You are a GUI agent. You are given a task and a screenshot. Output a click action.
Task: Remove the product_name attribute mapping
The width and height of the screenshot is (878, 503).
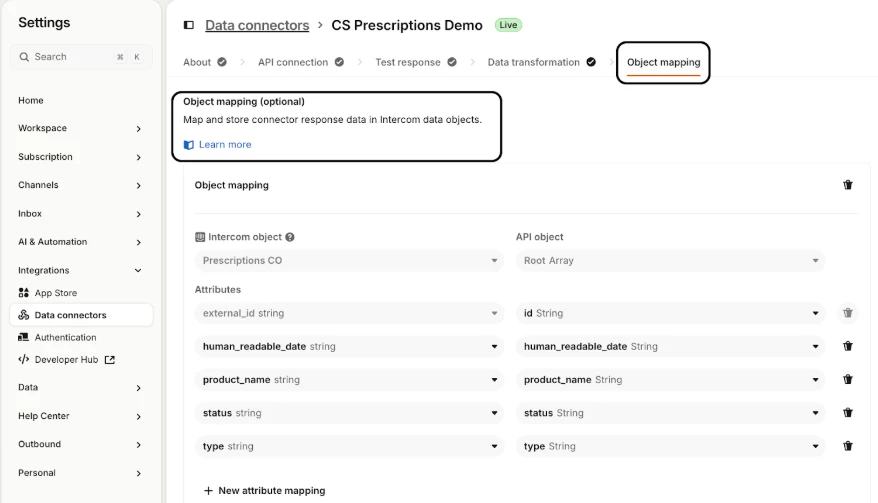[x=848, y=380]
